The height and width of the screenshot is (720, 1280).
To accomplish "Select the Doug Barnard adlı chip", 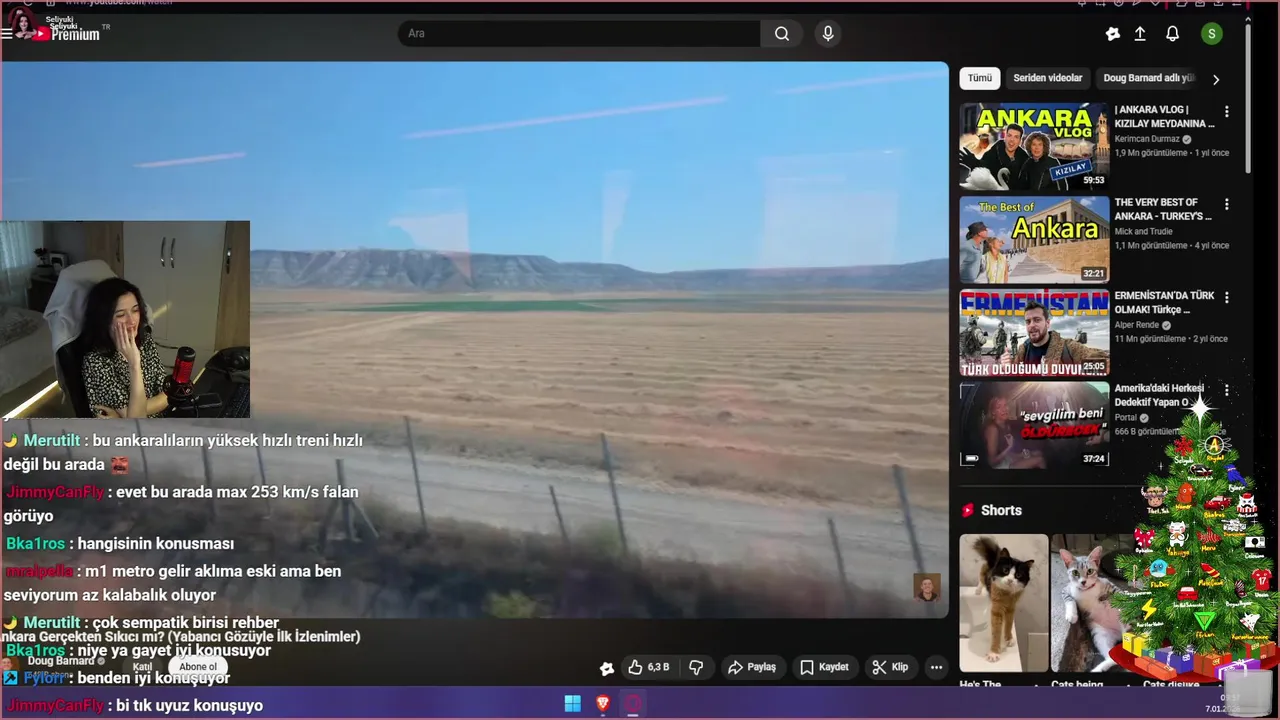I will tap(1147, 78).
